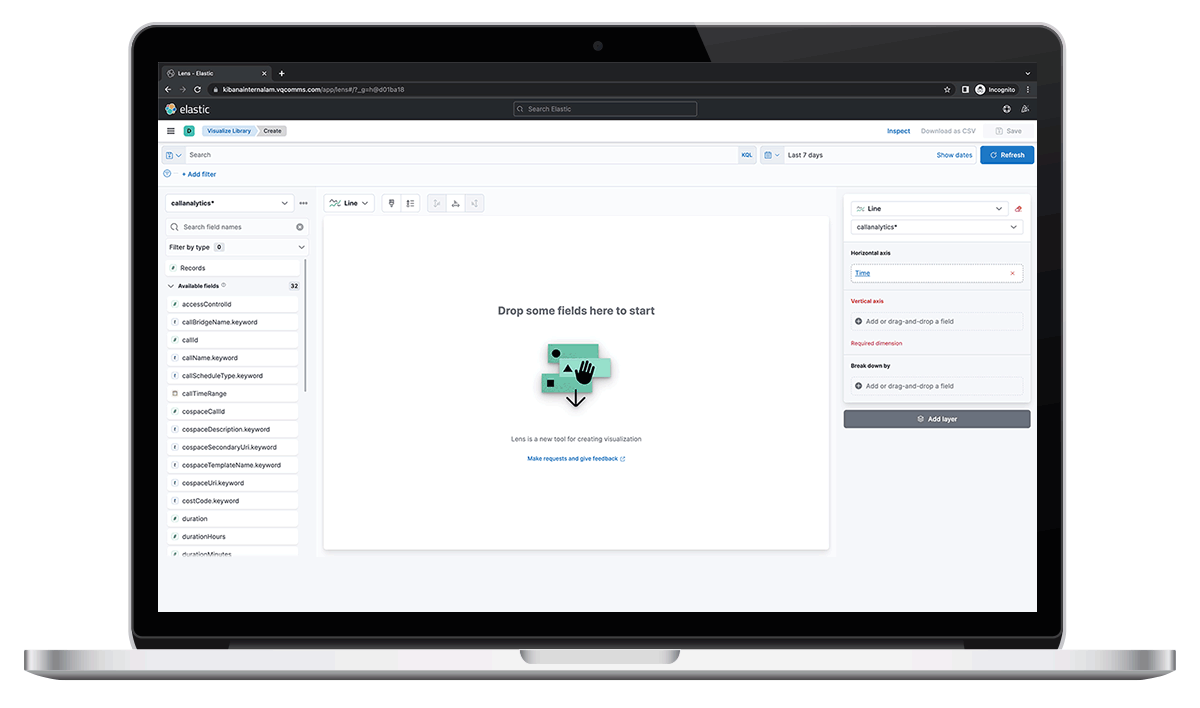The width and height of the screenshot is (1200, 708).
Task: Open the legend settings icon
Action: pyautogui.click(x=410, y=203)
